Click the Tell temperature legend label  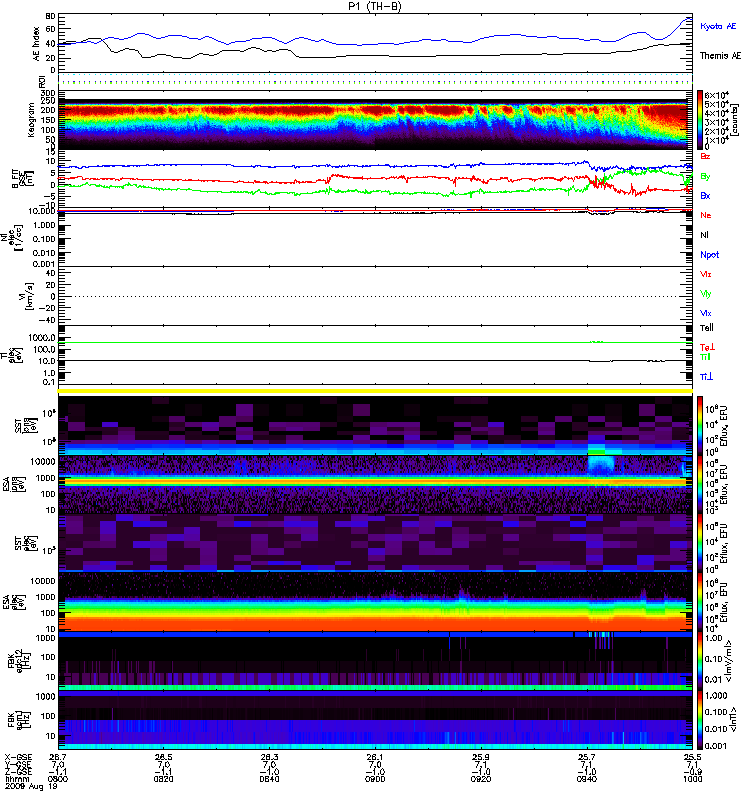707,328
